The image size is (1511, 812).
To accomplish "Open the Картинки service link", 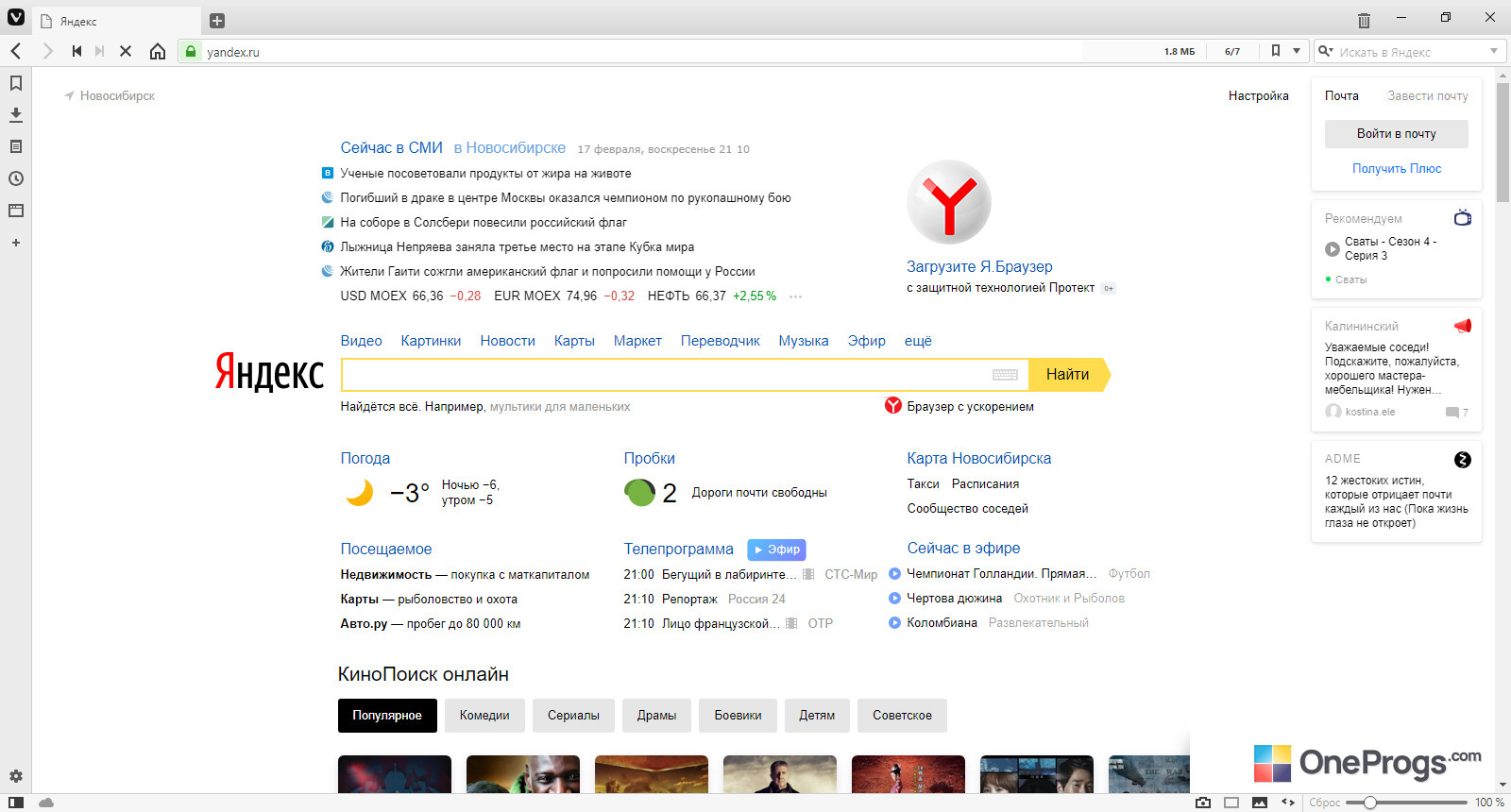I will pos(431,341).
